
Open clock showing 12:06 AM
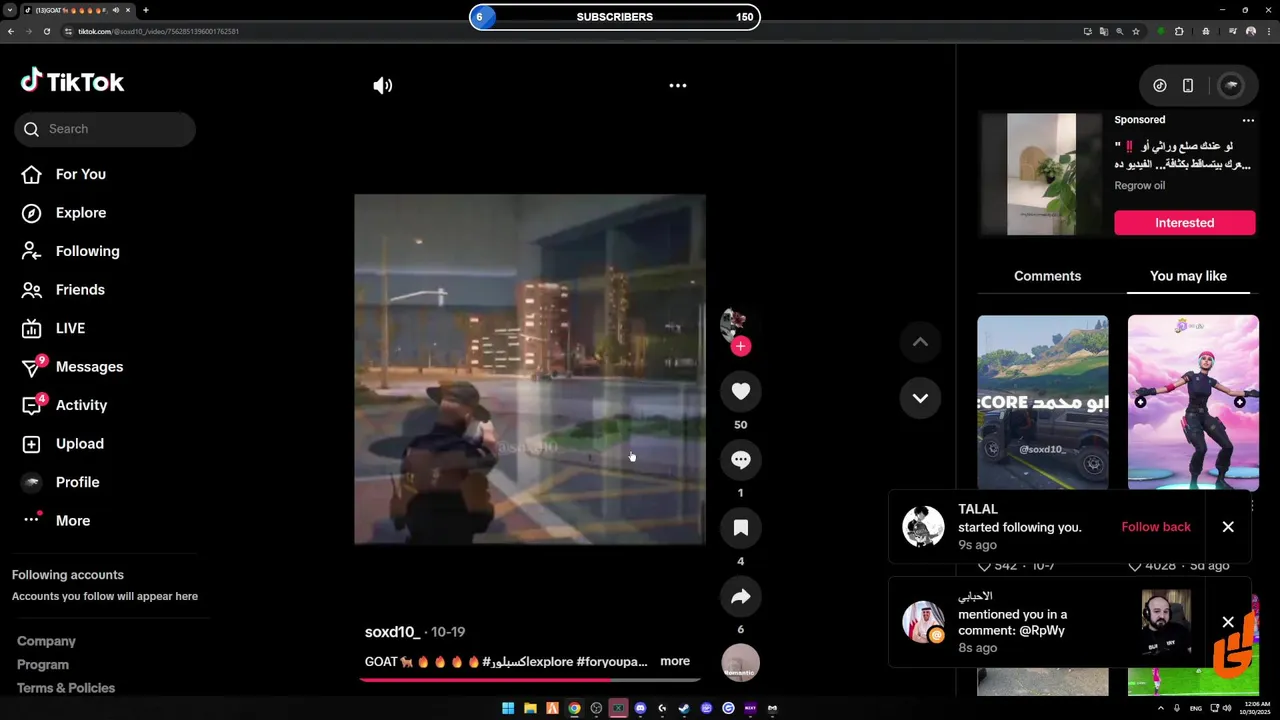click(1254, 708)
